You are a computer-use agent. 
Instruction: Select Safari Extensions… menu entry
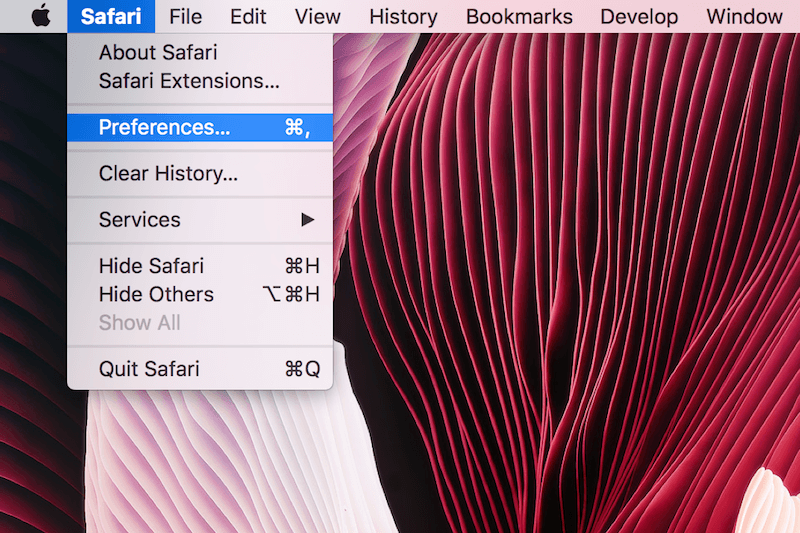(189, 81)
